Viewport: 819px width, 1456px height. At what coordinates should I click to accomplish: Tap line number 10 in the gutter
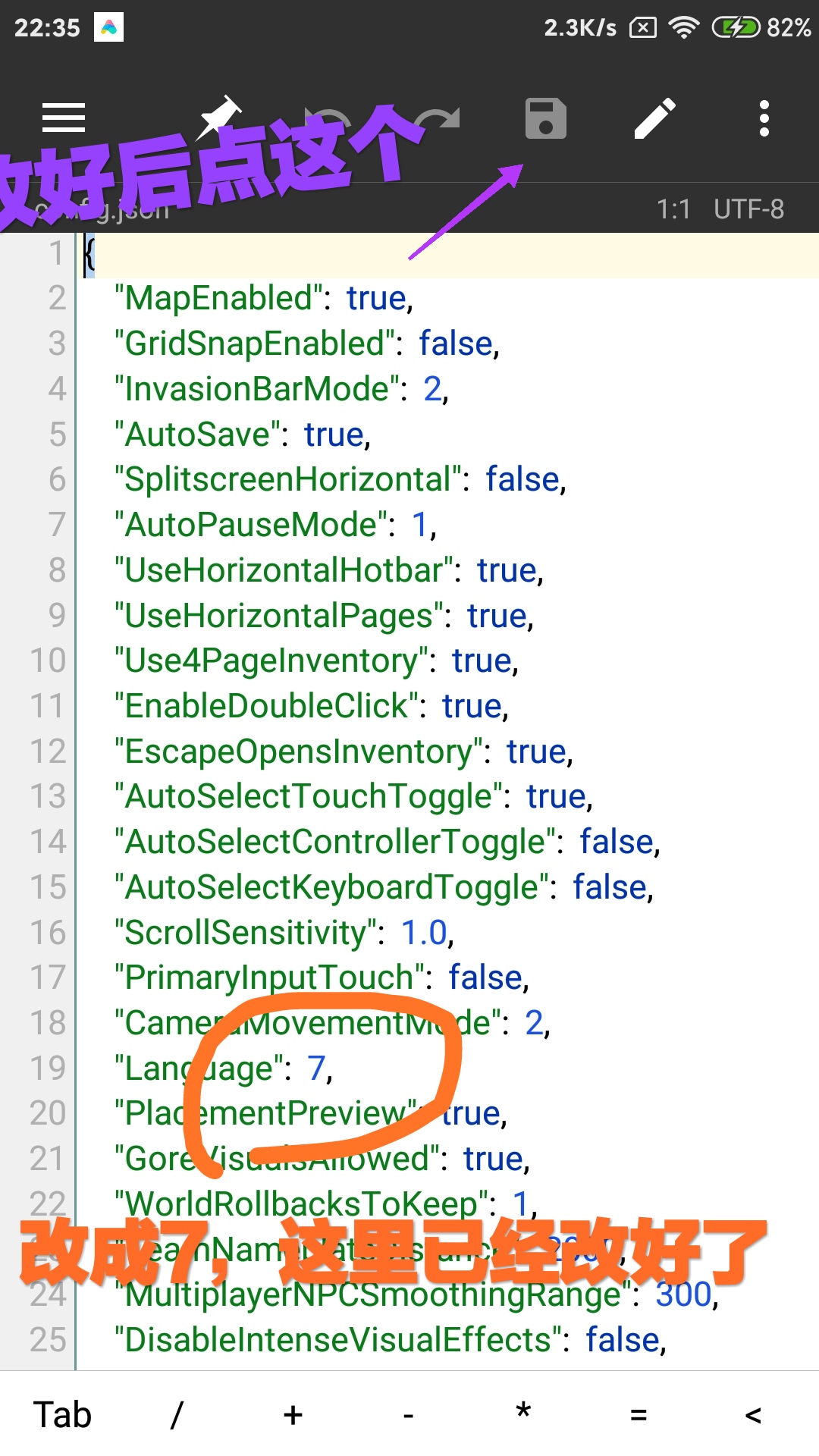click(x=48, y=661)
